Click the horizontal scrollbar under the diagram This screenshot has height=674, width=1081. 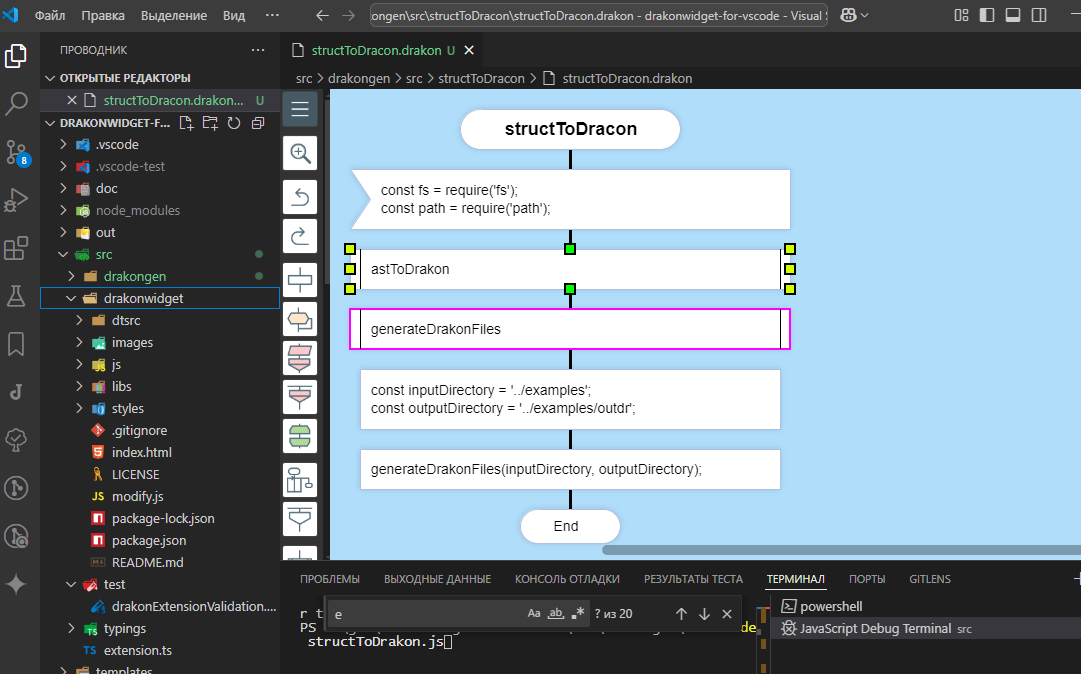[x=840, y=549]
